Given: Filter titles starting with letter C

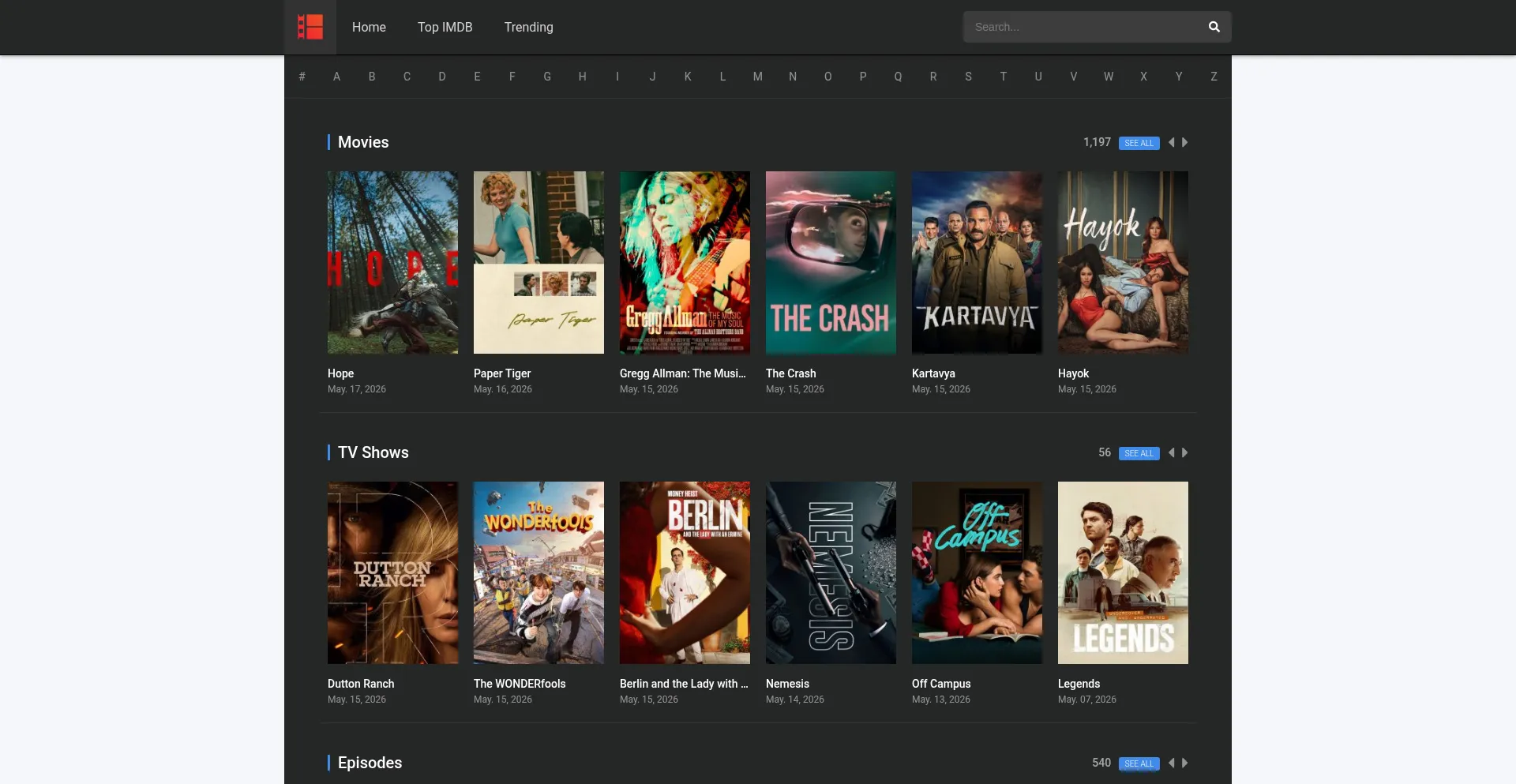Looking at the screenshot, I should [407, 77].
